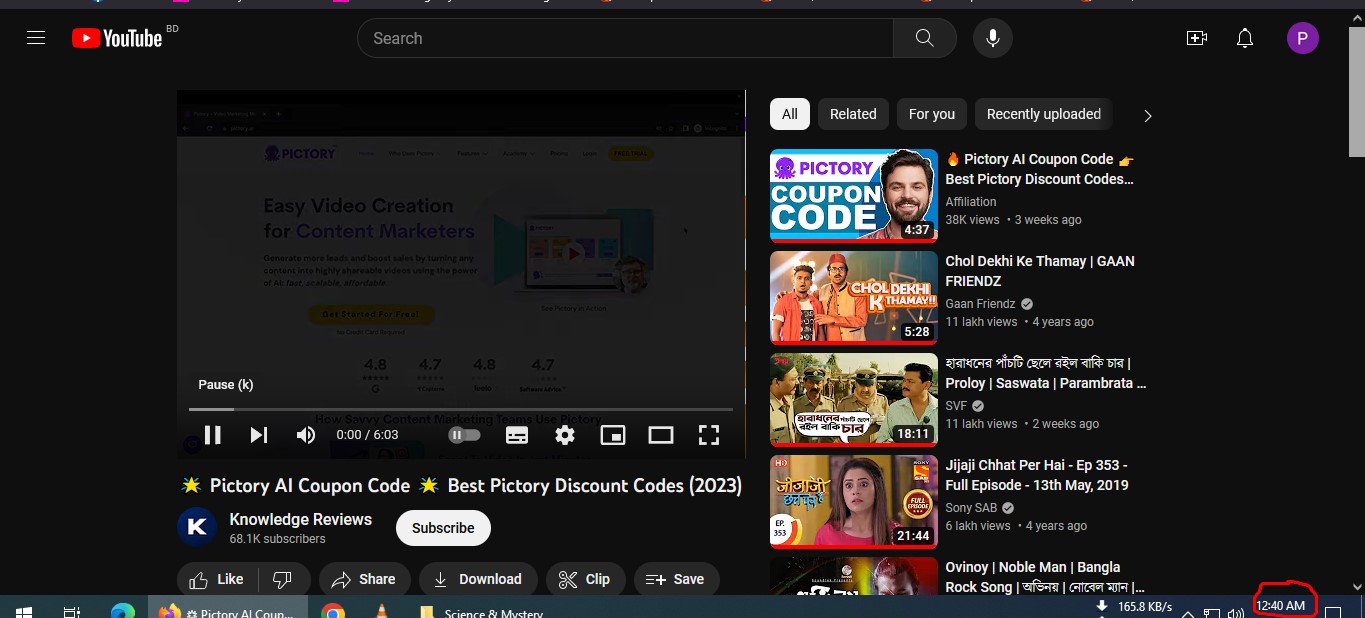This screenshot has height=618, width=1365.
Task: Start voice search with microphone icon
Action: (x=993, y=38)
